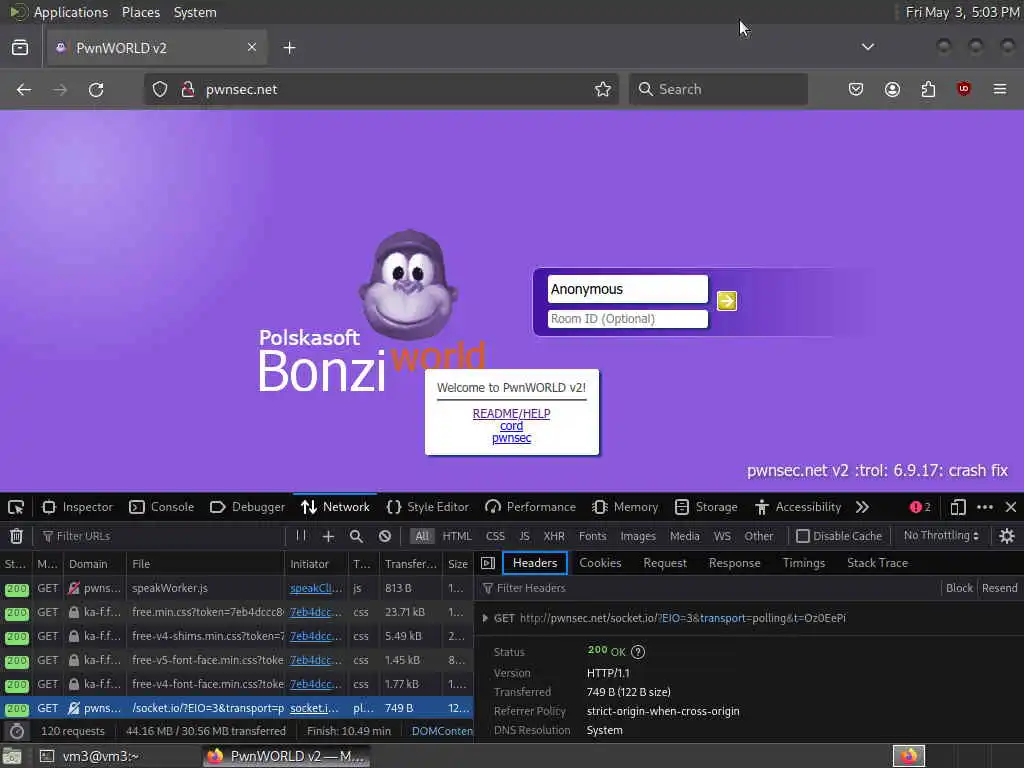Switch to the Debugger tab
The width and height of the screenshot is (1024, 768).
click(248, 507)
